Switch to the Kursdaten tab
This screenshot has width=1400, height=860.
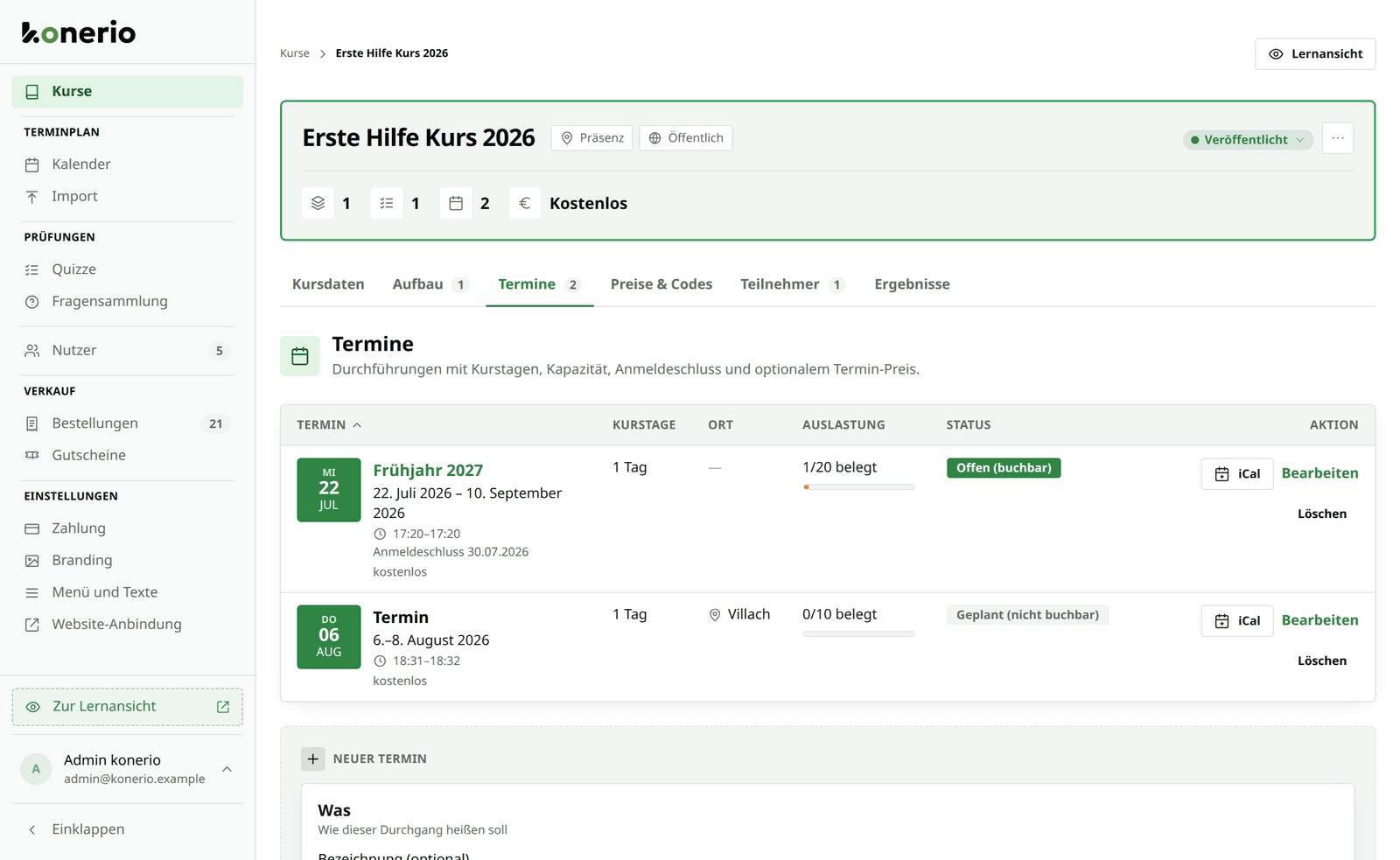(x=328, y=284)
